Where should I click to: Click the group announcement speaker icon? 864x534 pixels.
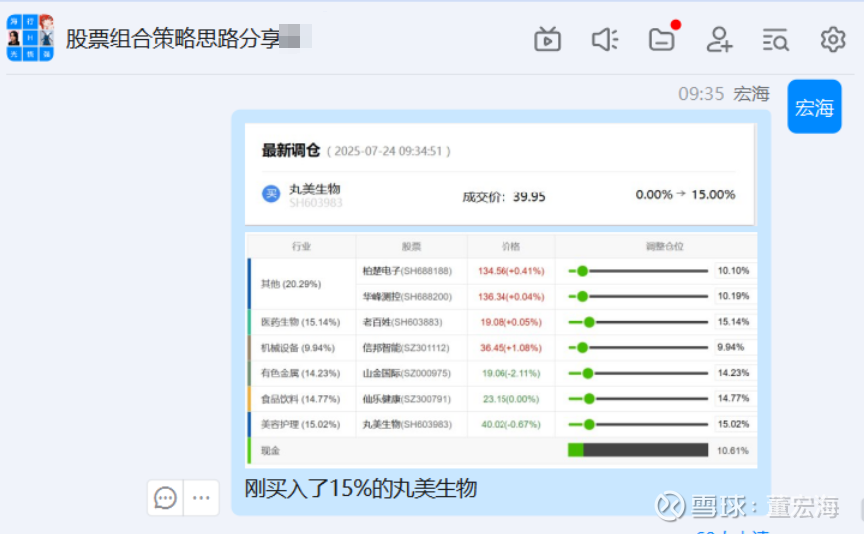coord(604,40)
